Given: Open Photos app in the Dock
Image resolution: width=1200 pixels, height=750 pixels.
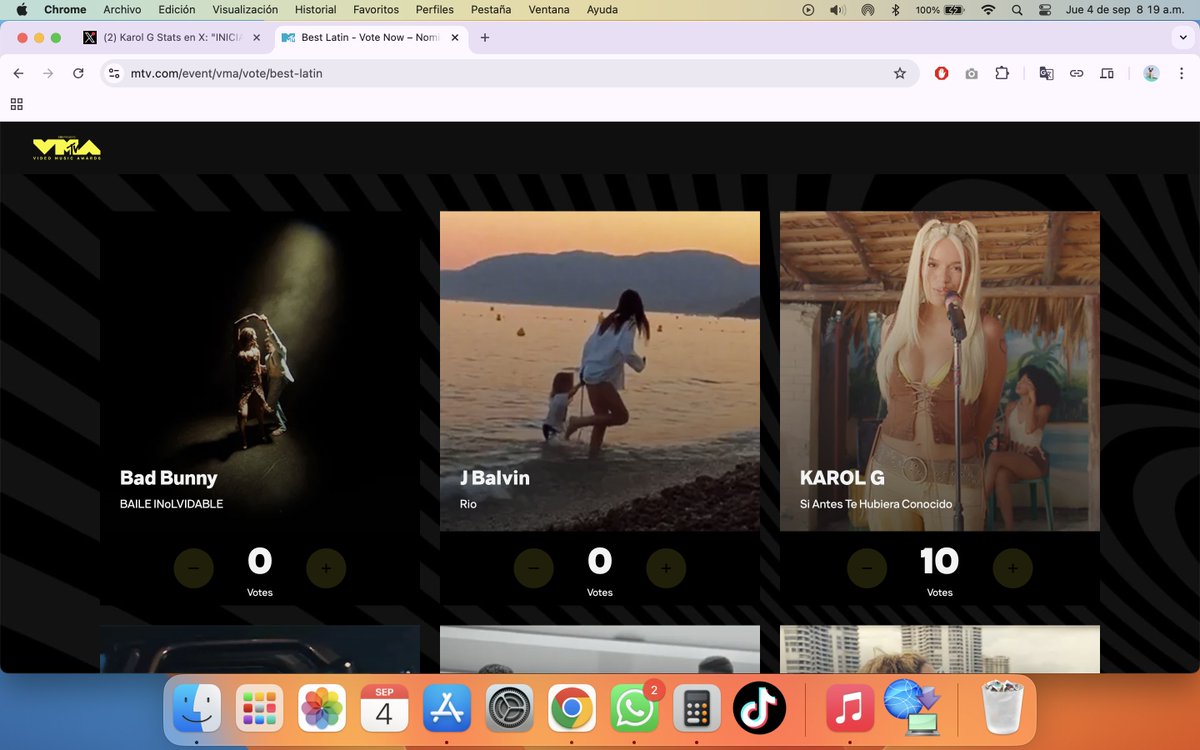Looking at the screenshot, I should pos(322,709).
